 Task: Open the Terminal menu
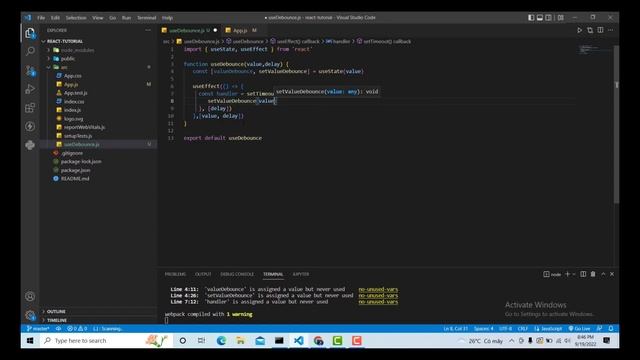(x=147, y=18)
